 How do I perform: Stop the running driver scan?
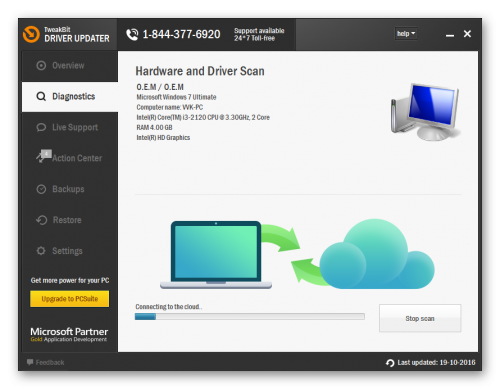coord(420,318)
